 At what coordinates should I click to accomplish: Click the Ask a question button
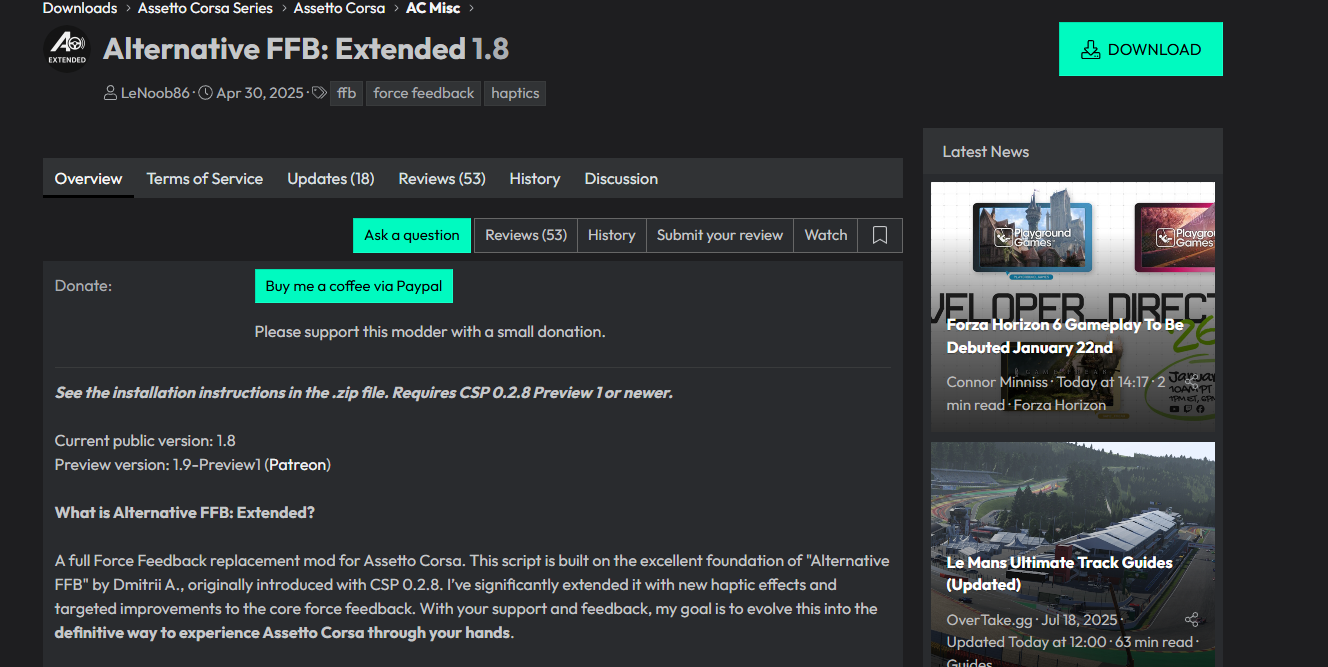(412, 235)
